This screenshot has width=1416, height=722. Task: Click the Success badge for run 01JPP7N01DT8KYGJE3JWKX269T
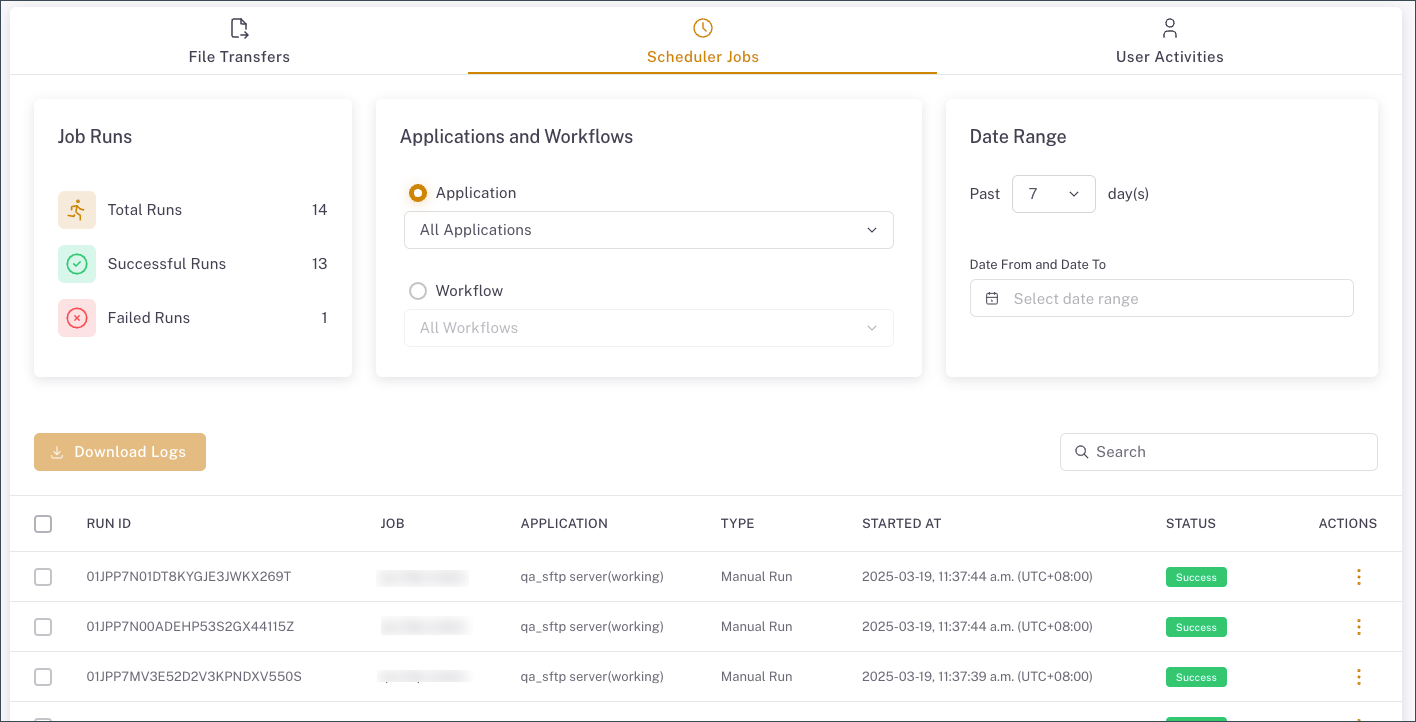tap(1196, 577)
